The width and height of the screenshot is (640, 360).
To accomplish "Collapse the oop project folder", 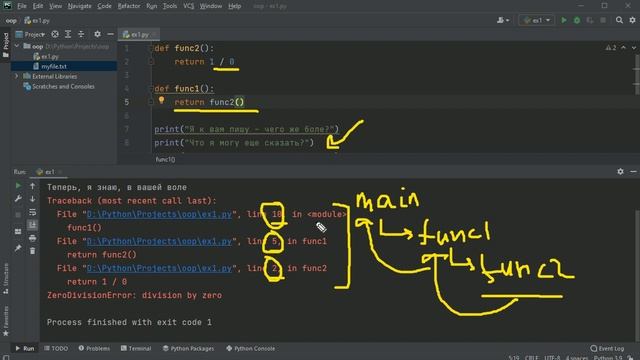I will coord(17,46).
